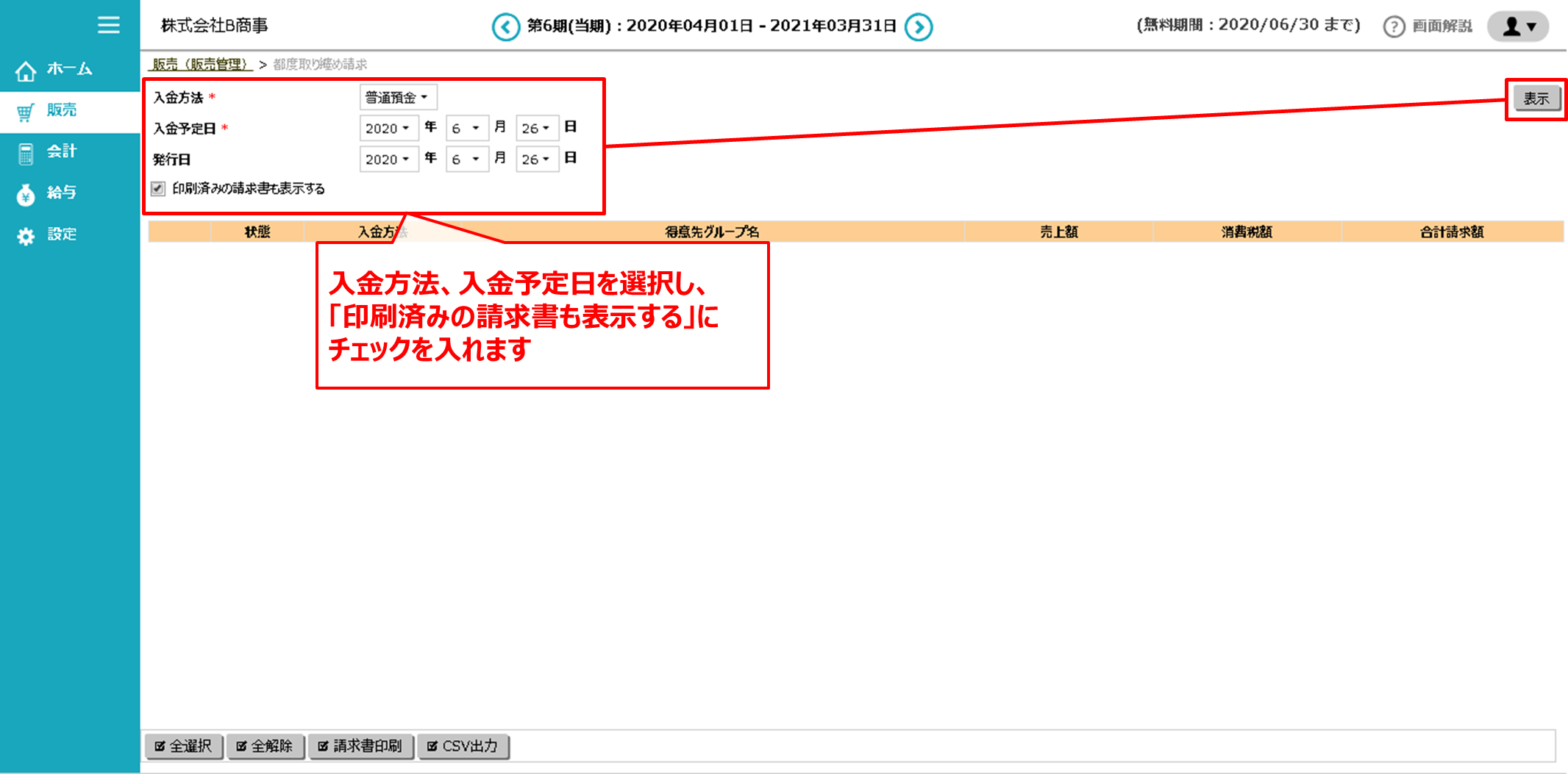Open the 入金方法 payment method dropdown showing 普通預金

tap(397, 97)
